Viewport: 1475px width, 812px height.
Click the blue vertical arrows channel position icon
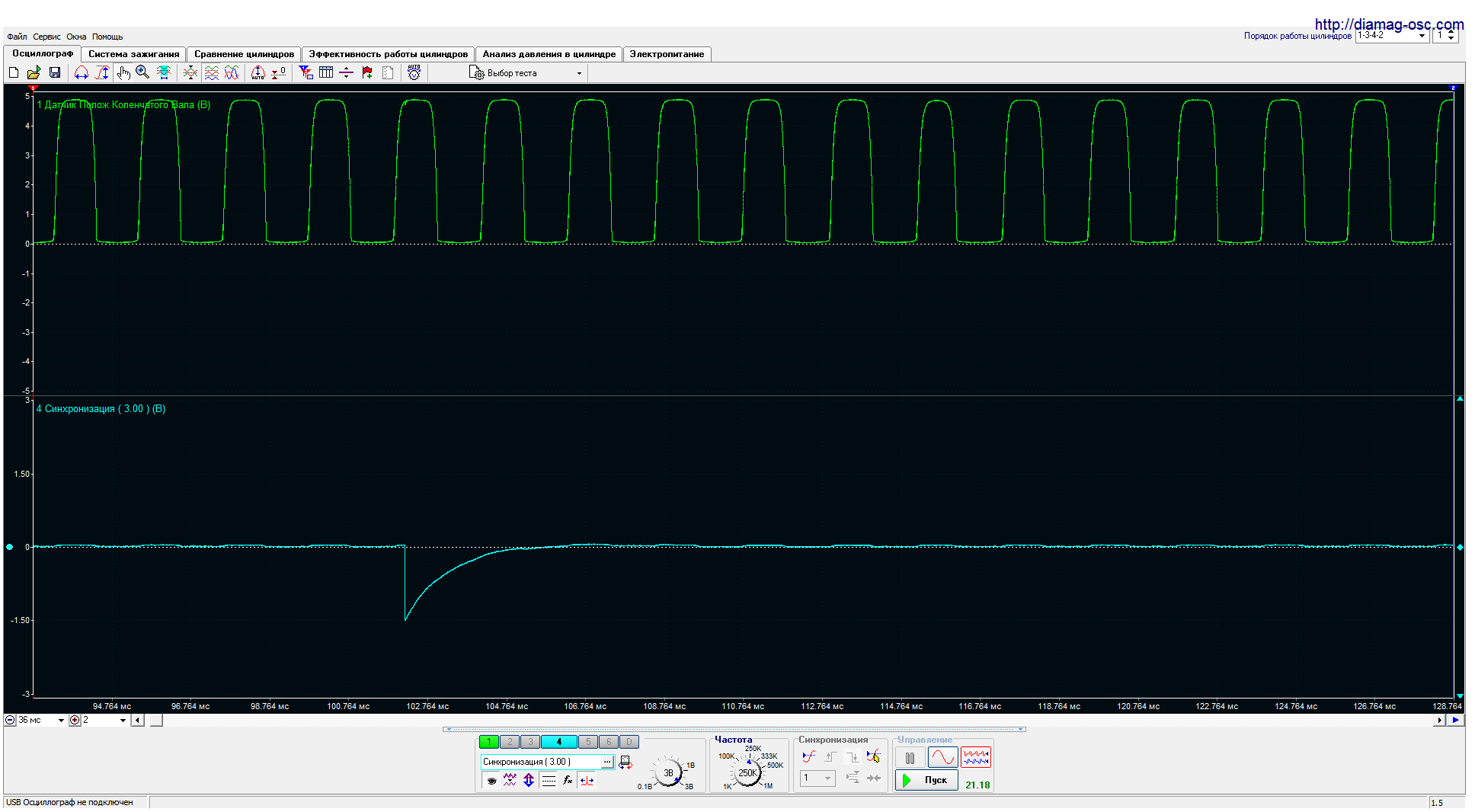pyautogui.click(x=529, y=780)
